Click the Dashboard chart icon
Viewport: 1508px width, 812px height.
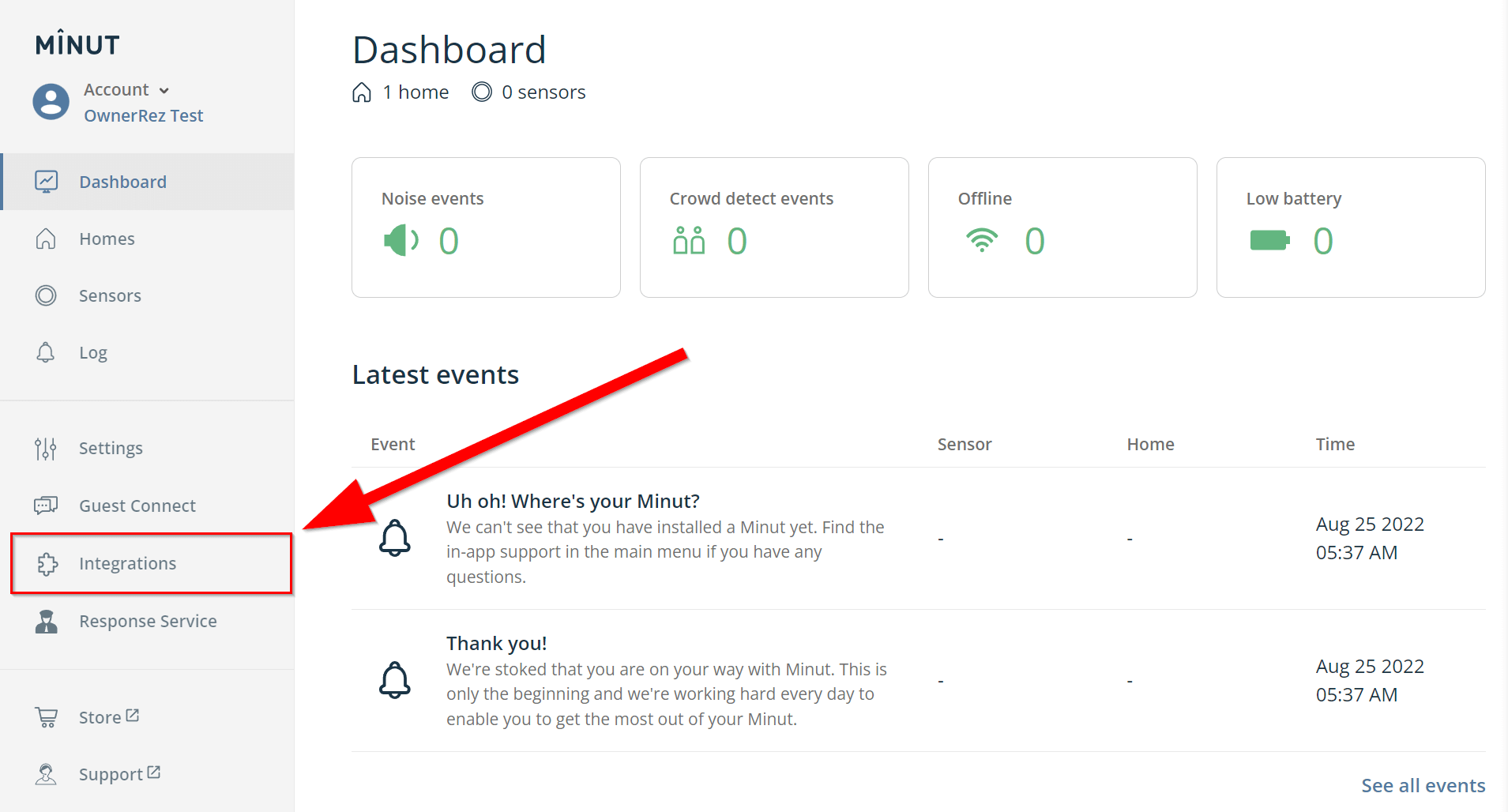46,182
